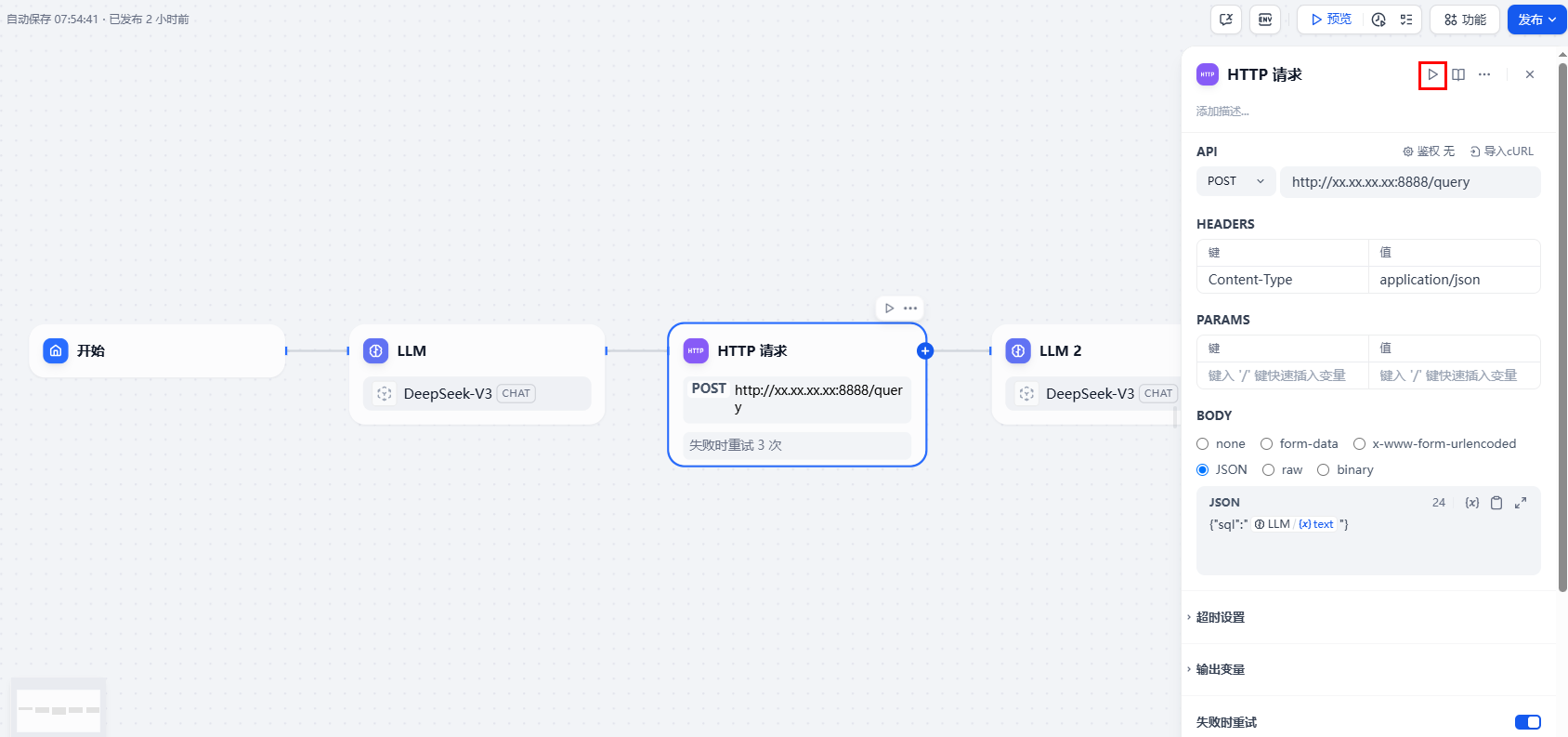
Task: Open the checklist icon in top toolbar
Action: point(1406,20)
